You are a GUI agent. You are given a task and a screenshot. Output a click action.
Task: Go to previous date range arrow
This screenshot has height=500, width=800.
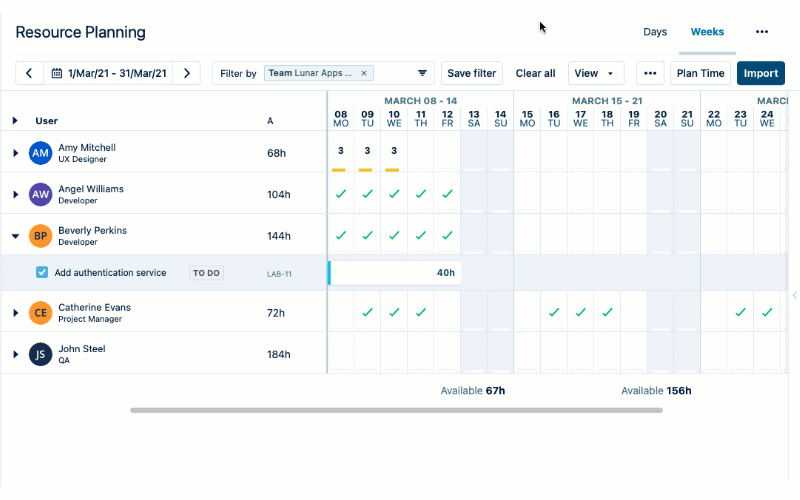tap(29, 73)
